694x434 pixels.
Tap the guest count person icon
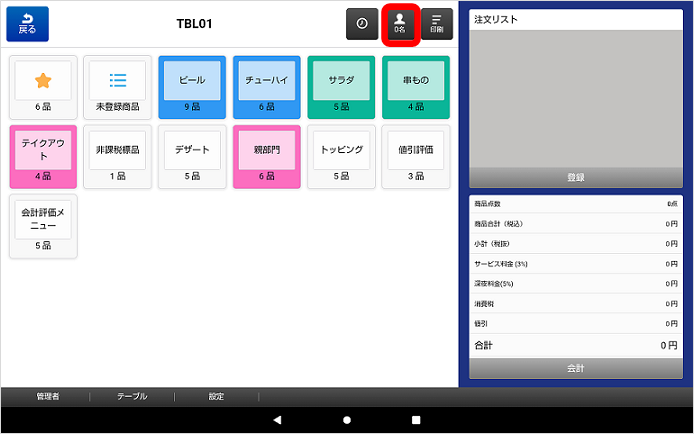[x=399, y=24]
